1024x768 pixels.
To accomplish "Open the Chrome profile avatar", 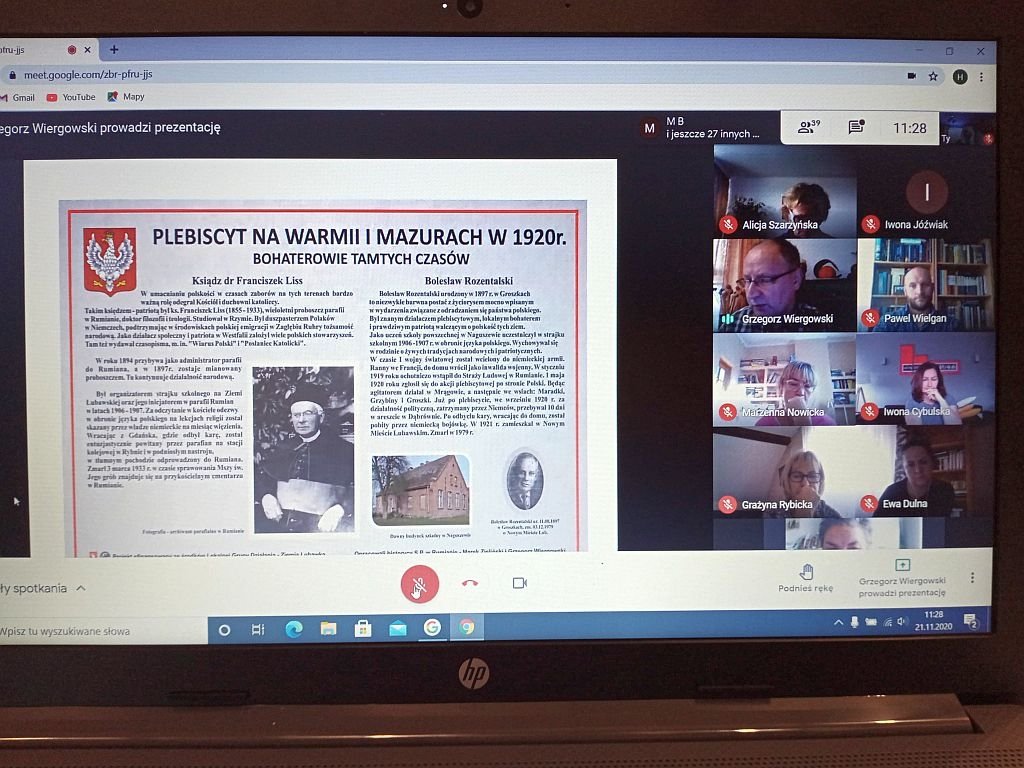I will coord(959,76).
